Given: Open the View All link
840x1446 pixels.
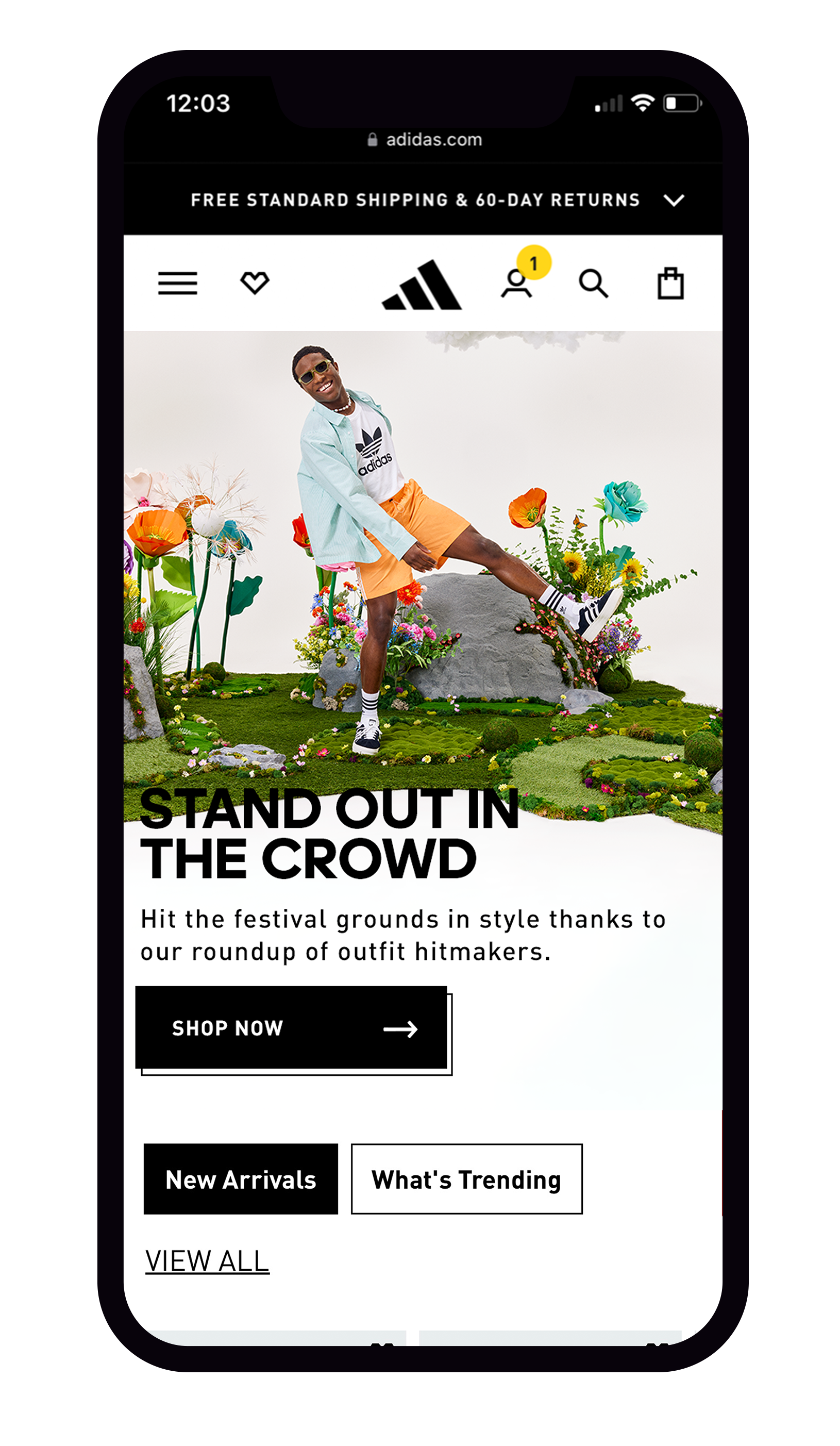Looking at the screenshot, I should tap(207, 1260).
